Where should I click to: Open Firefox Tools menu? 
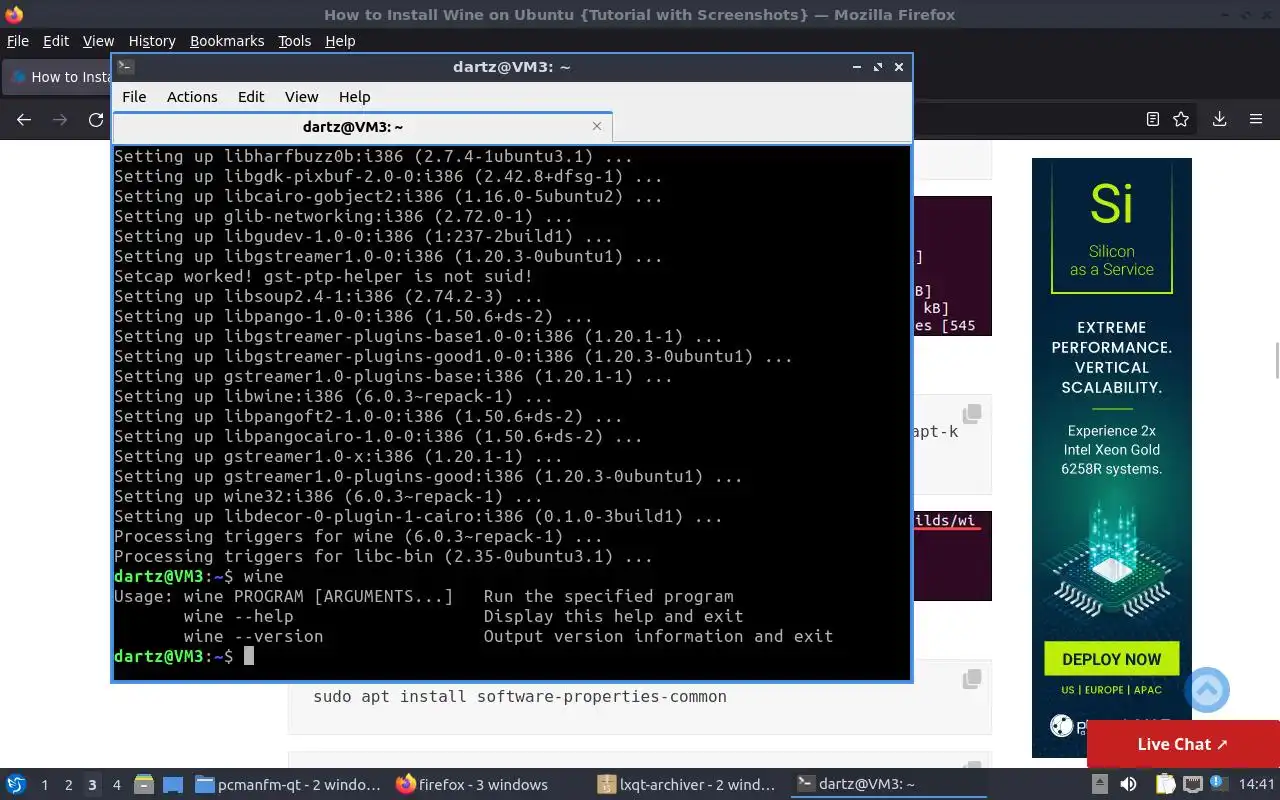(x=294, y=41)
